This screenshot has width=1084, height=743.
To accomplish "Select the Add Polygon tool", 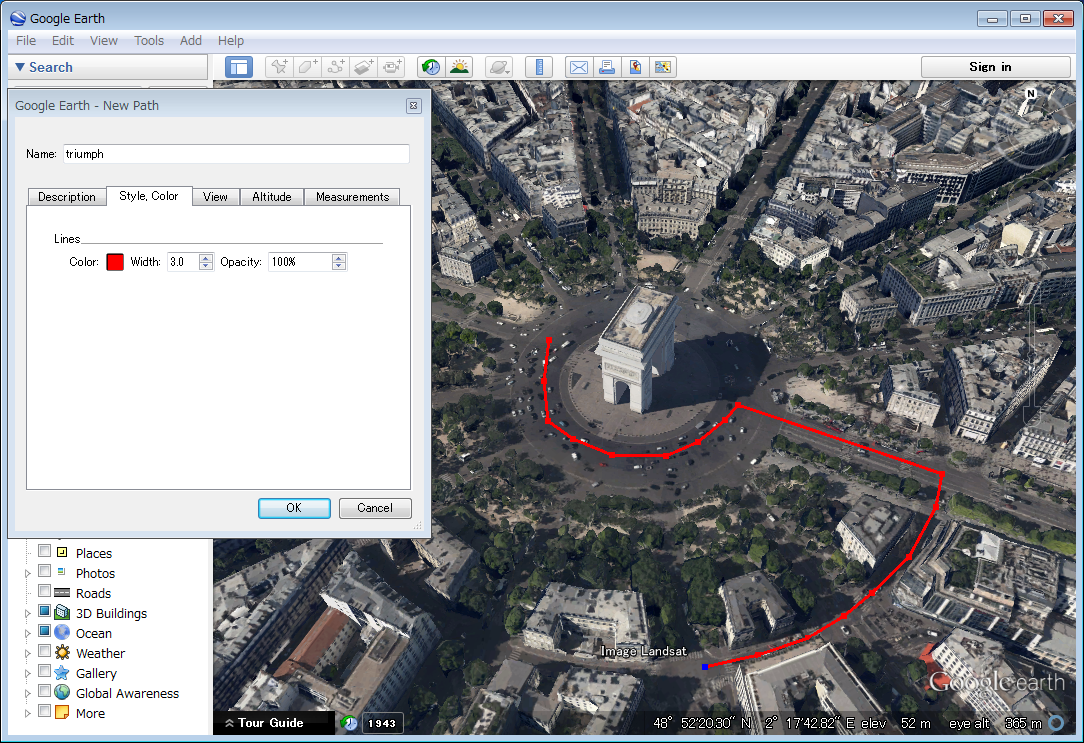I will [308, 67].
